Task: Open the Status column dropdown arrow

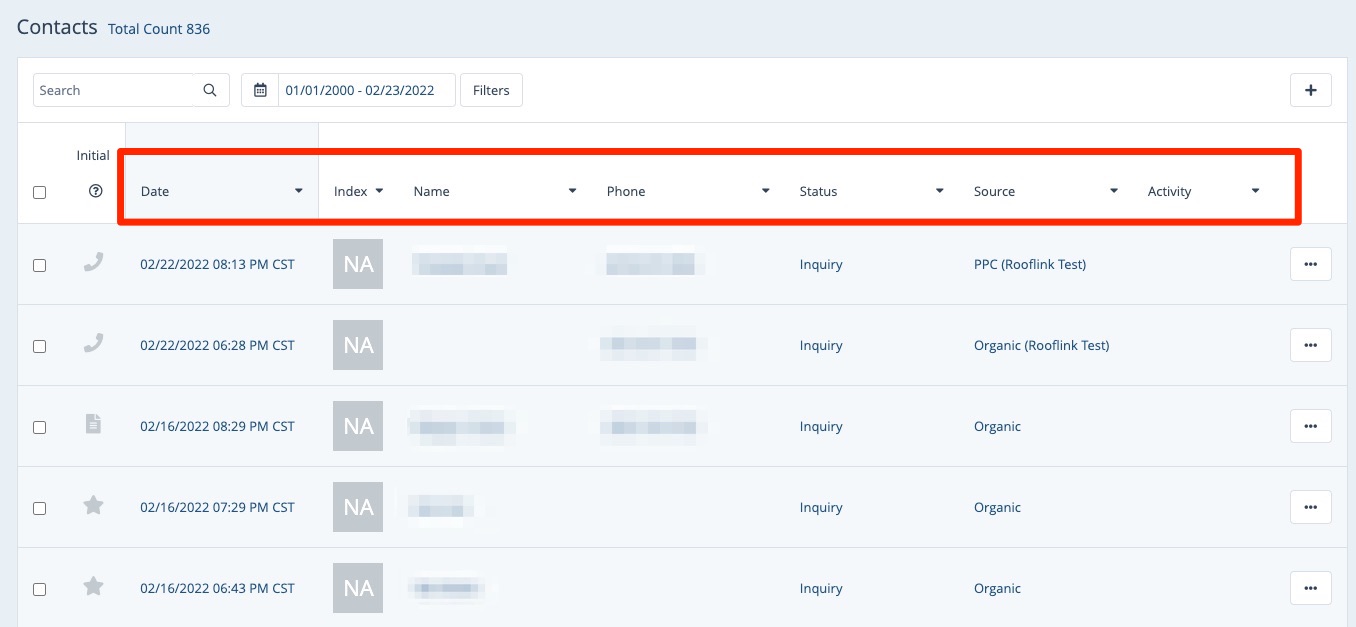Action: pos(939,191)
